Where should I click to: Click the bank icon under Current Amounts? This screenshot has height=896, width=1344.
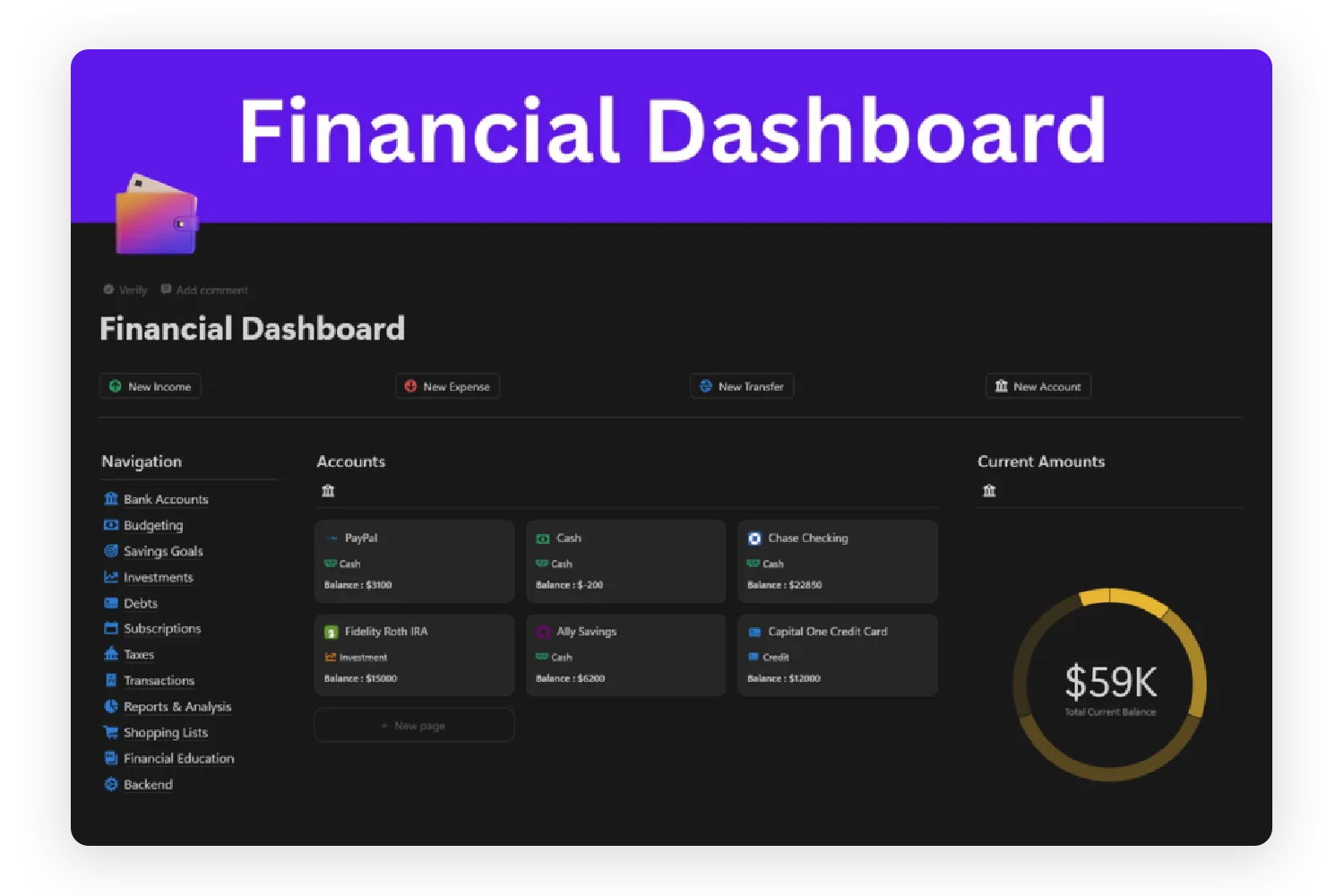click(989, 490)
